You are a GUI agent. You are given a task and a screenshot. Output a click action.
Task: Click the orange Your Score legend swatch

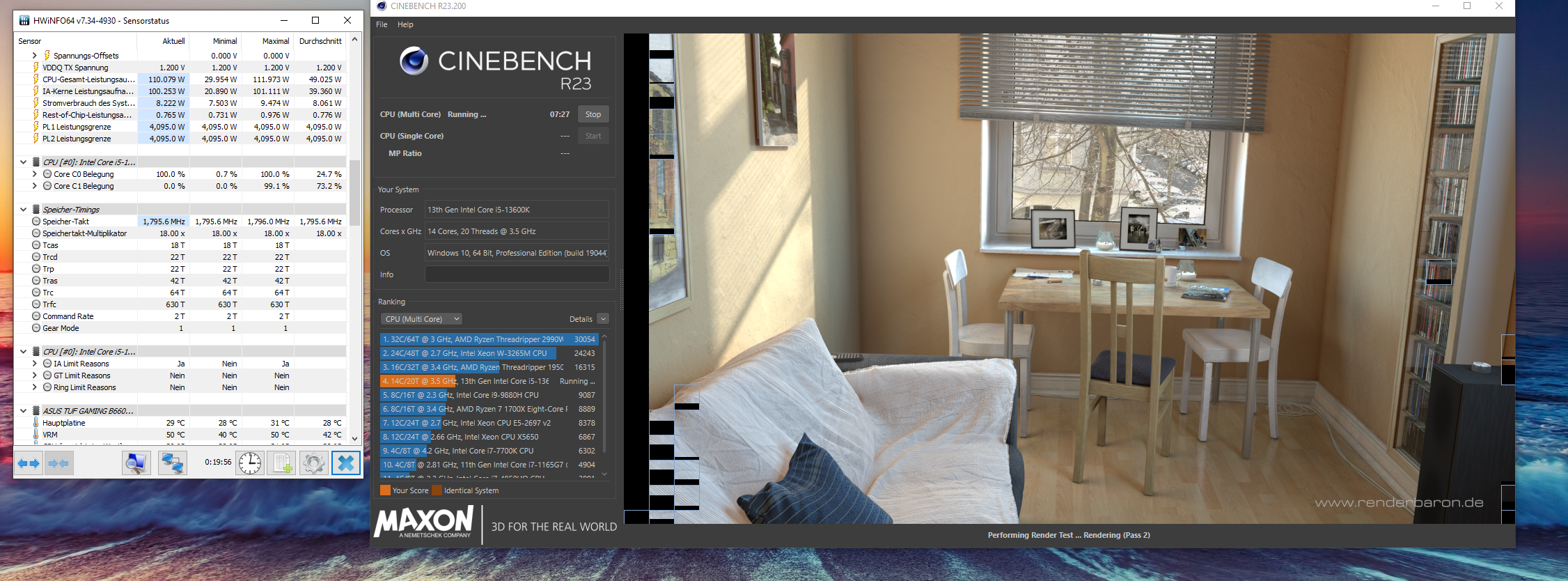tap(385, 490)
